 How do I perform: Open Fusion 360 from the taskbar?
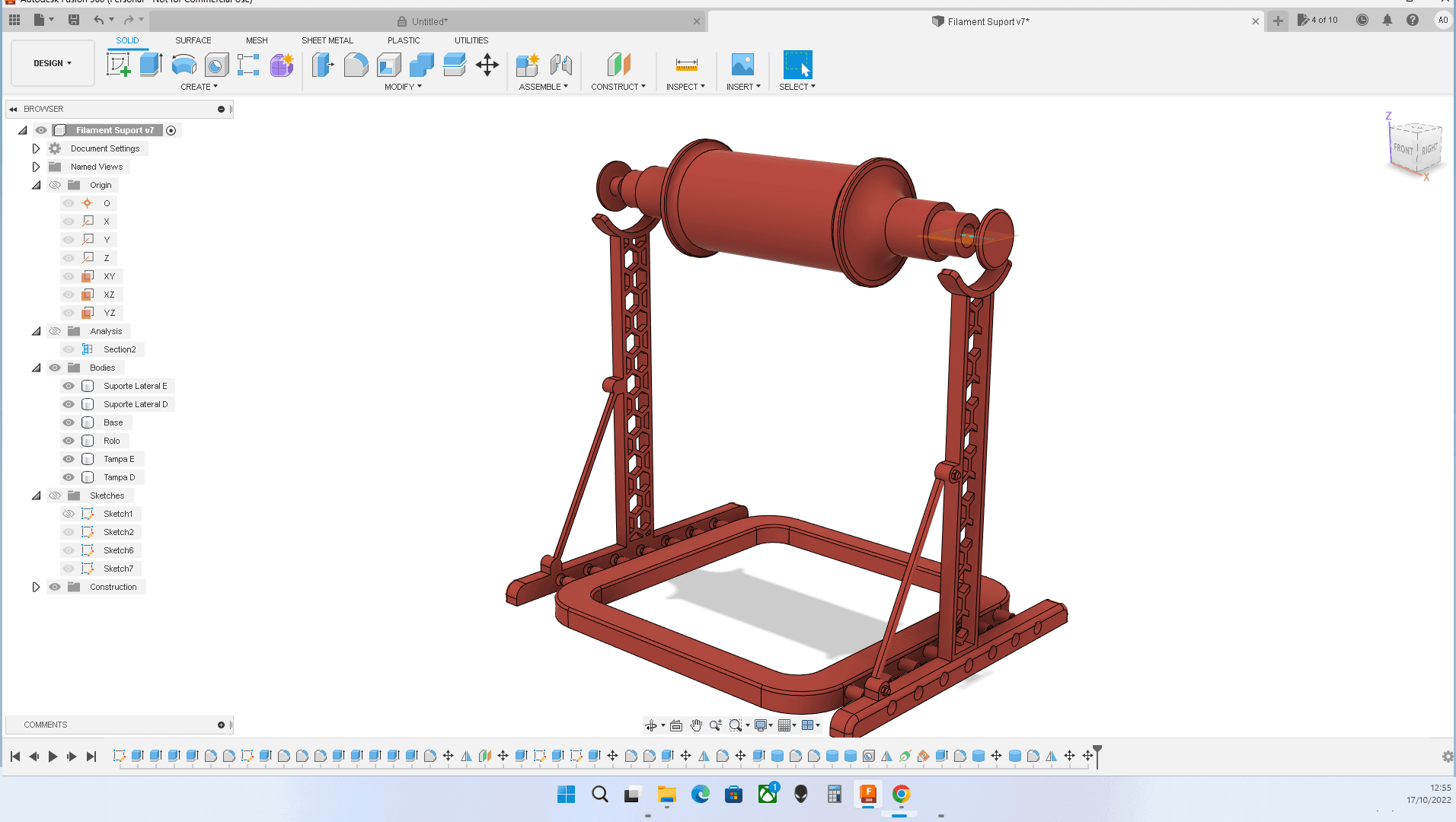[x=867, y=795]
